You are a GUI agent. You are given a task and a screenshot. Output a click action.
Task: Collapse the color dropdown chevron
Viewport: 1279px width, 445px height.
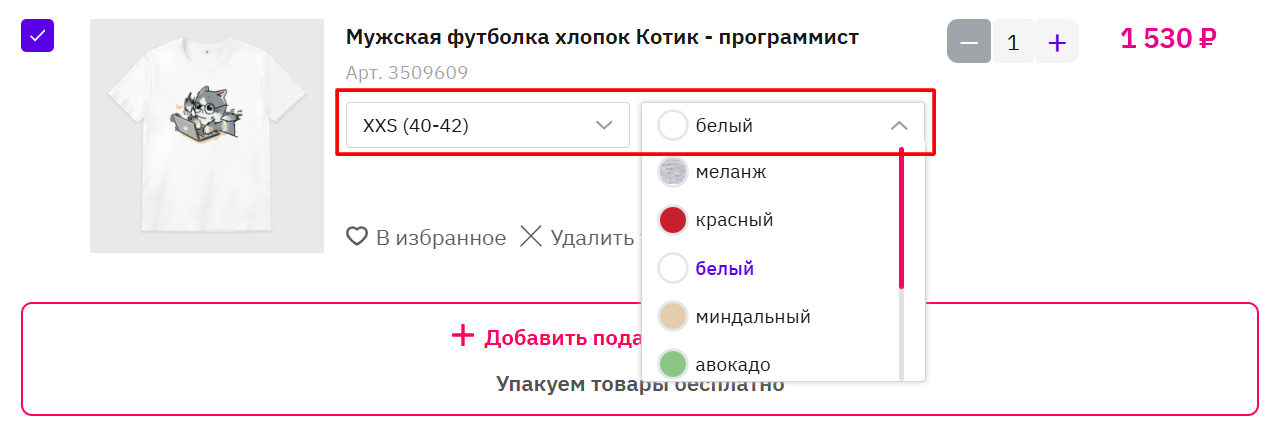coord(899,126)
